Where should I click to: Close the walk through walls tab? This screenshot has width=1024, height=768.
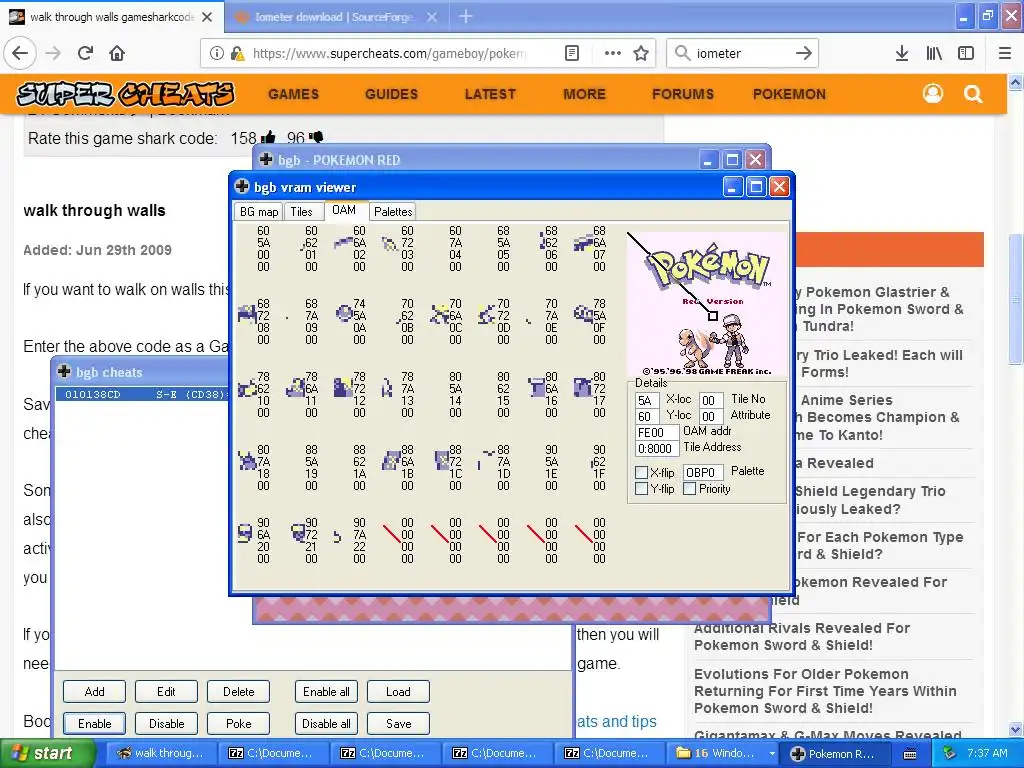pyautogui.click(x=207, y=17)
